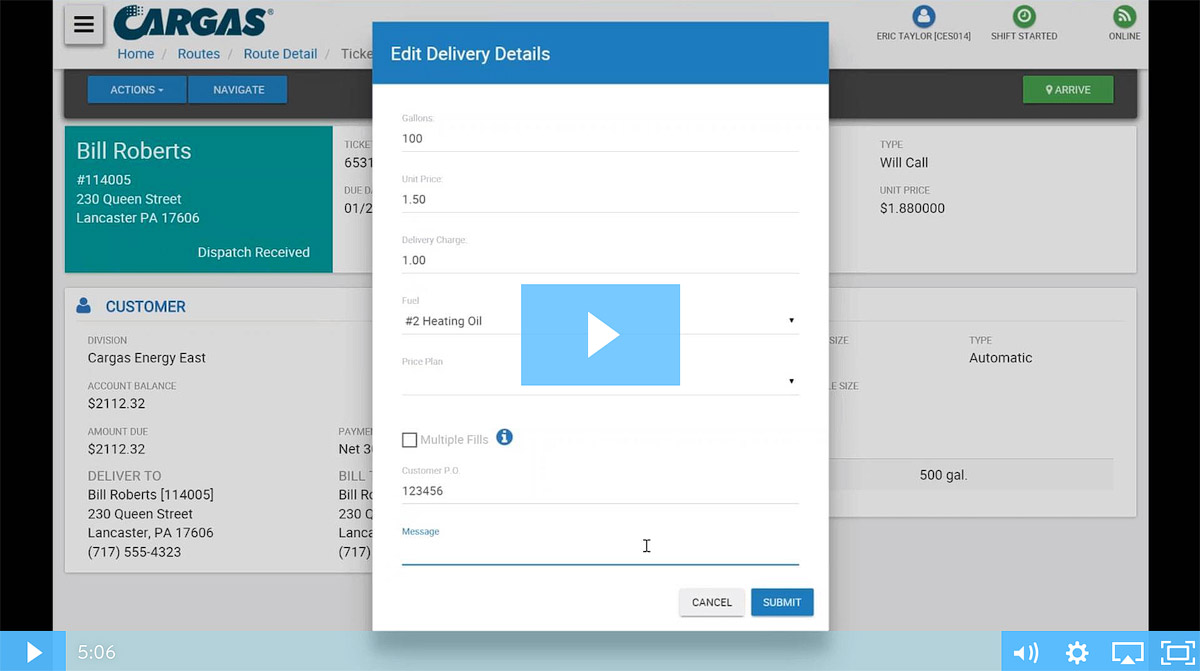Click the Gallons input field
This screenshot has width=1200, height=671.
[x=600, y=139]
